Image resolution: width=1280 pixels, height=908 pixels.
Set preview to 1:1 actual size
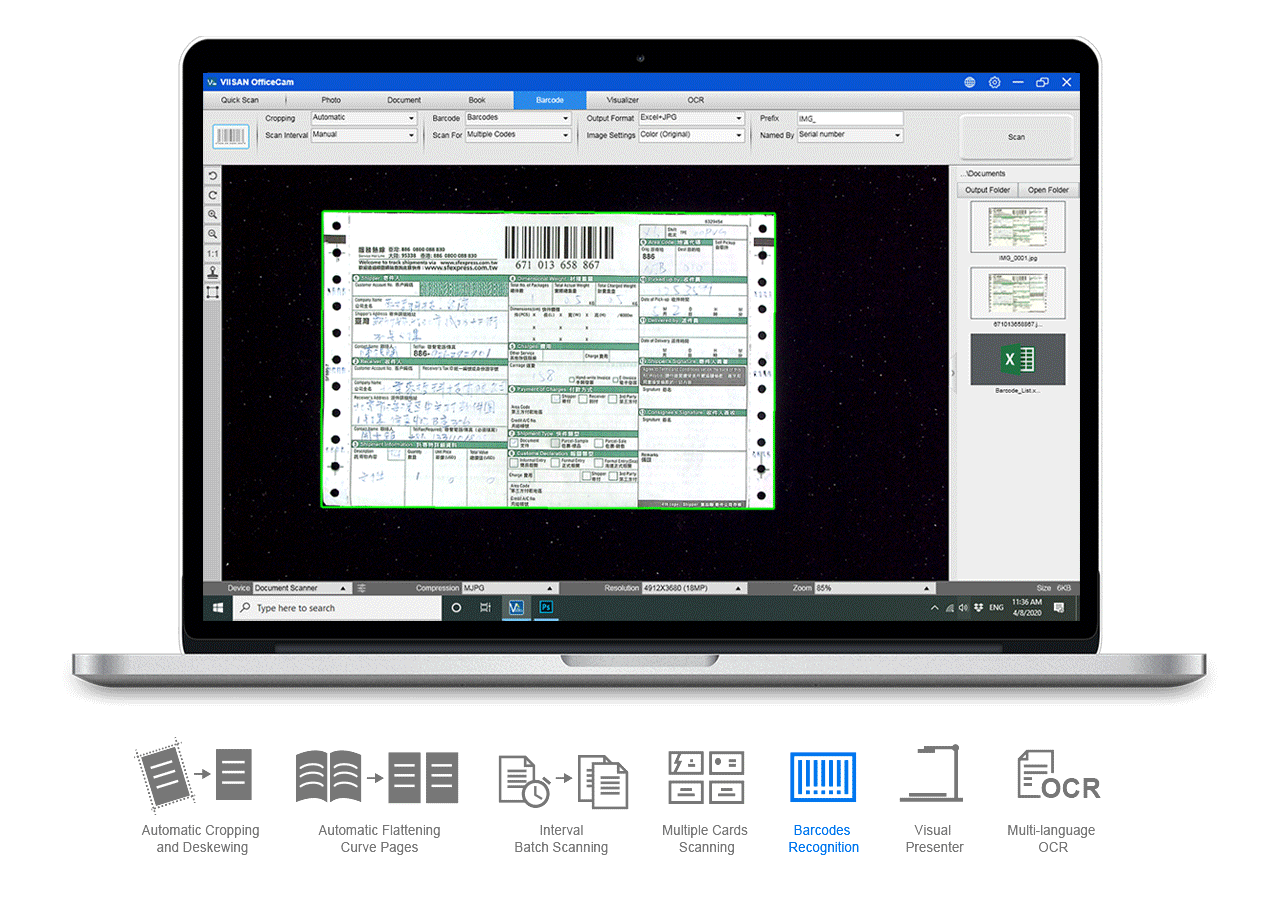213,254
